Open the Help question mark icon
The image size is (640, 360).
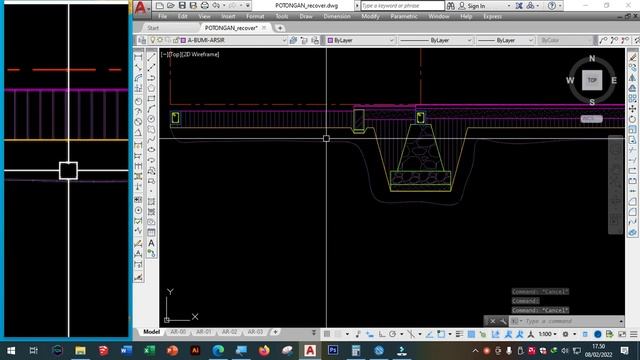point(552,6)
